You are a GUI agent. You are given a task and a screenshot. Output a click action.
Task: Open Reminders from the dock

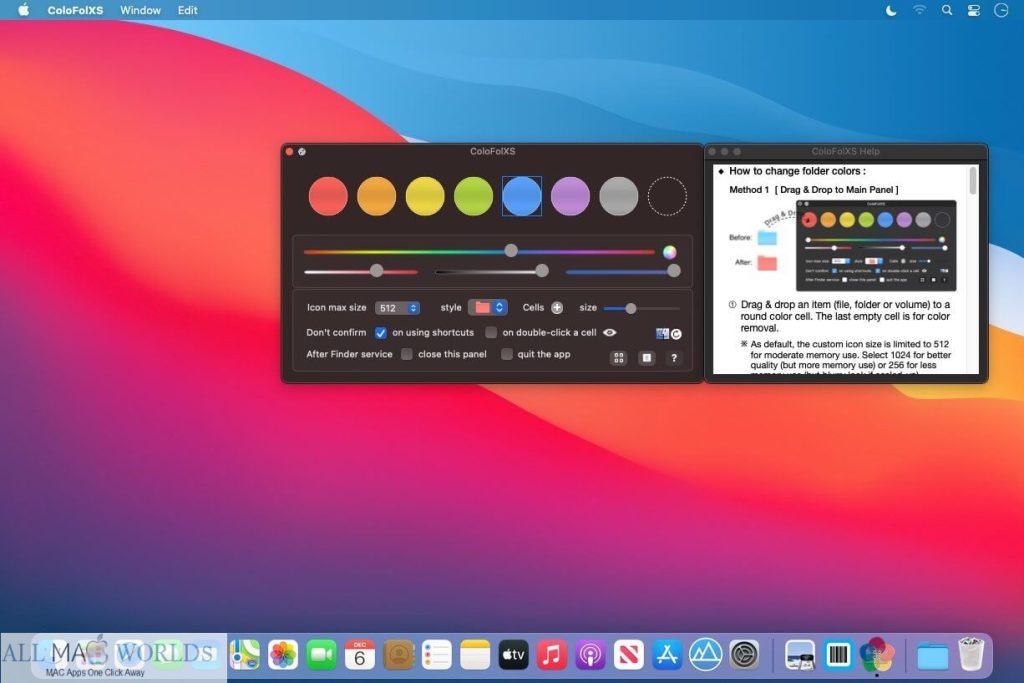click(x=437, y=655)
